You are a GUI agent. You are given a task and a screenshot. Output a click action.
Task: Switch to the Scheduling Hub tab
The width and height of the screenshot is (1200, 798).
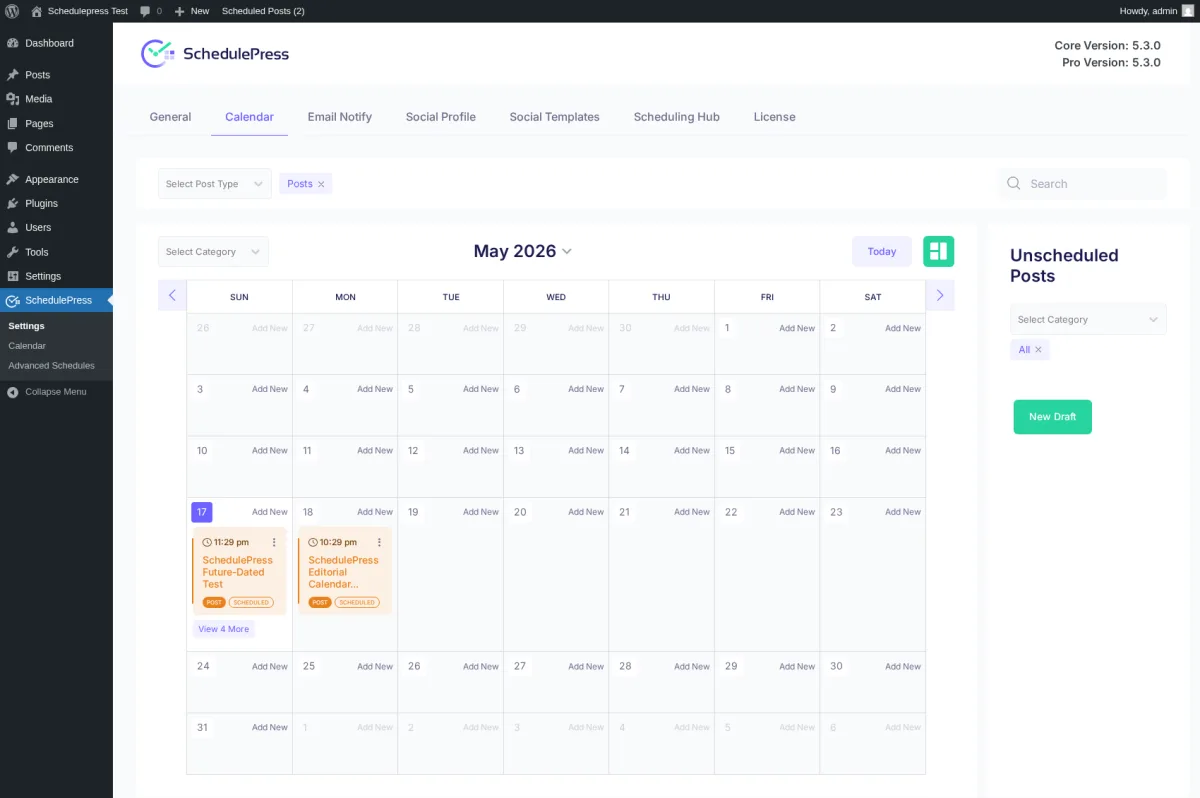[x=677, y=117]
